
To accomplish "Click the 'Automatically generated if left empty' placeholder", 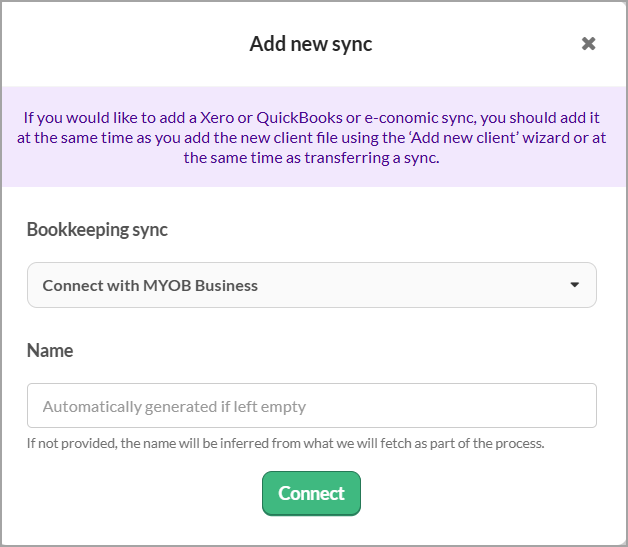I will click(x=174, y=407).
